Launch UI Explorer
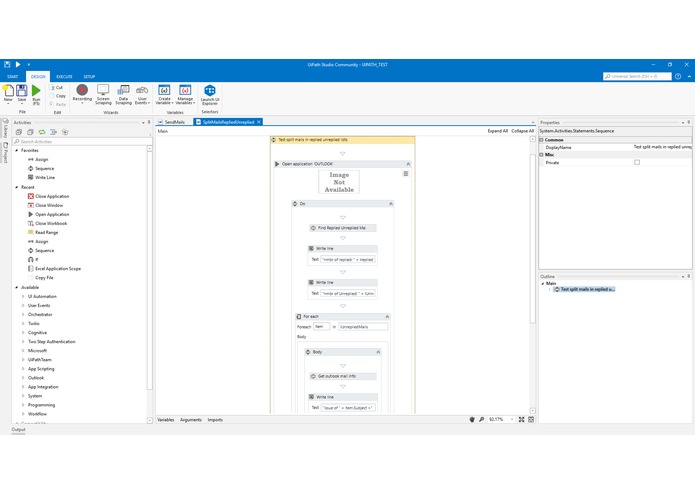Viewport: 695px width, 494px height. [x=210, y=94]
